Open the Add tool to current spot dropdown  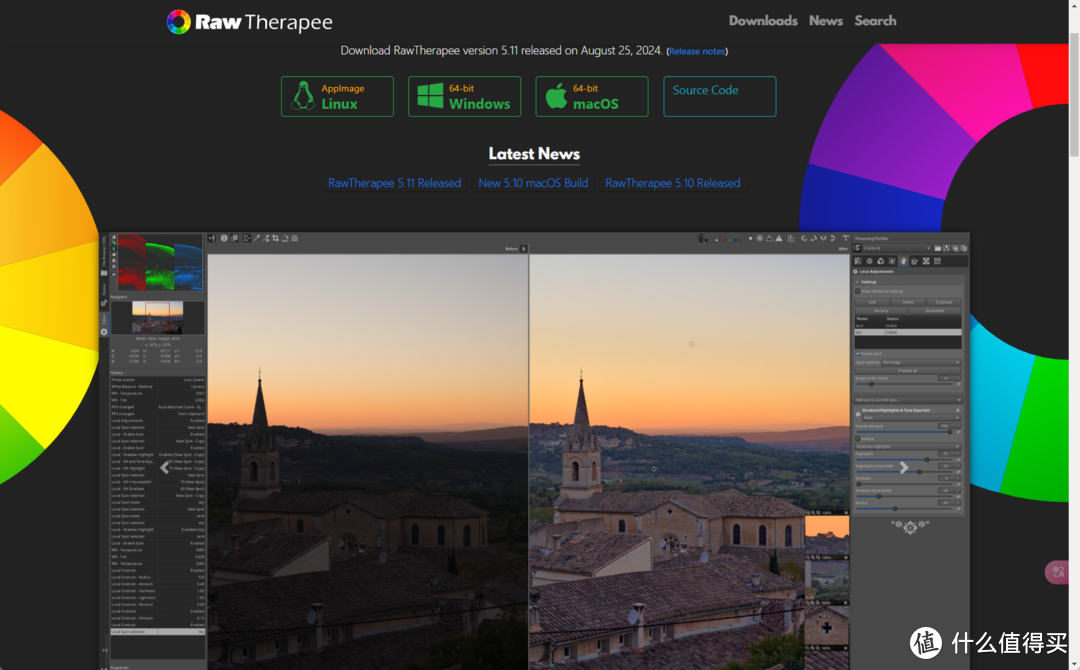click(x=908, y=399)
